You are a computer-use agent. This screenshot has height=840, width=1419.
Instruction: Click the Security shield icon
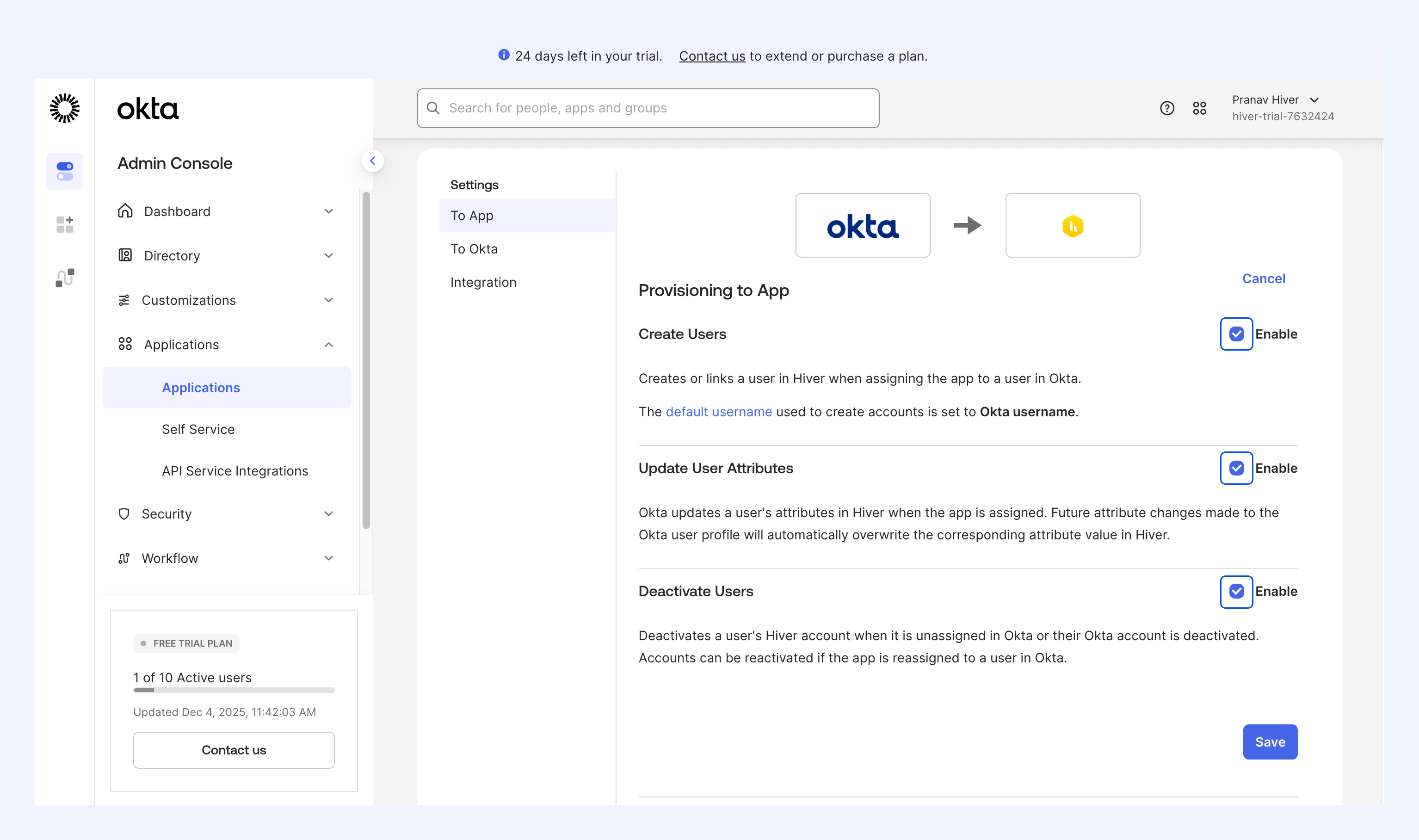124,513
